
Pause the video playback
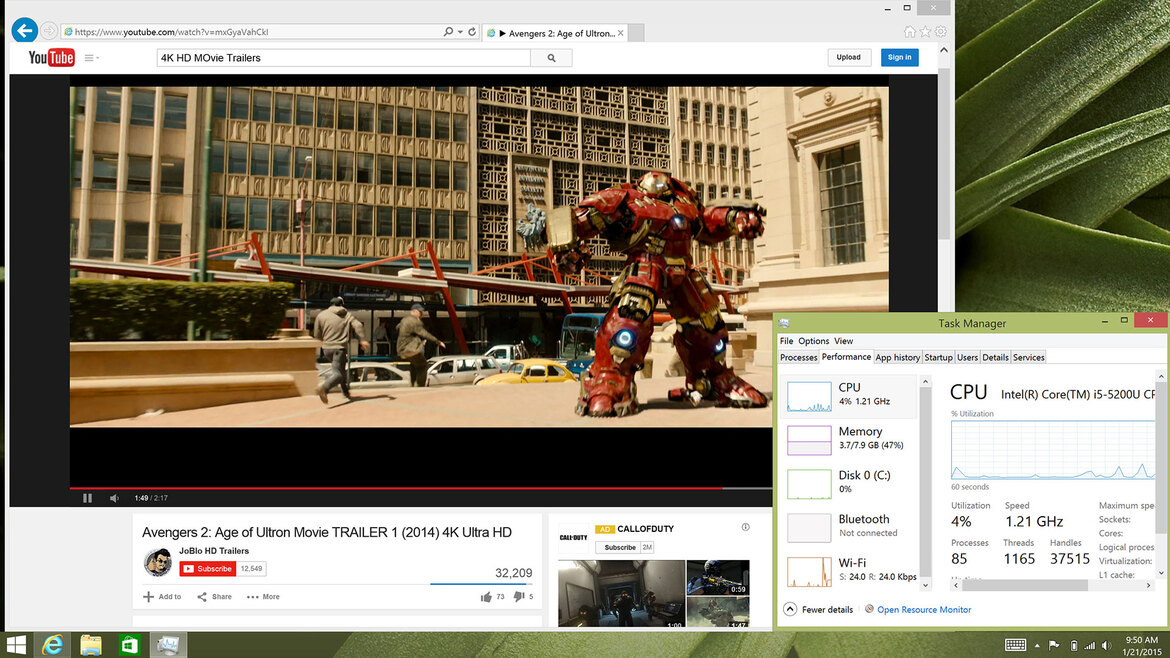click(x=87, y=498)
